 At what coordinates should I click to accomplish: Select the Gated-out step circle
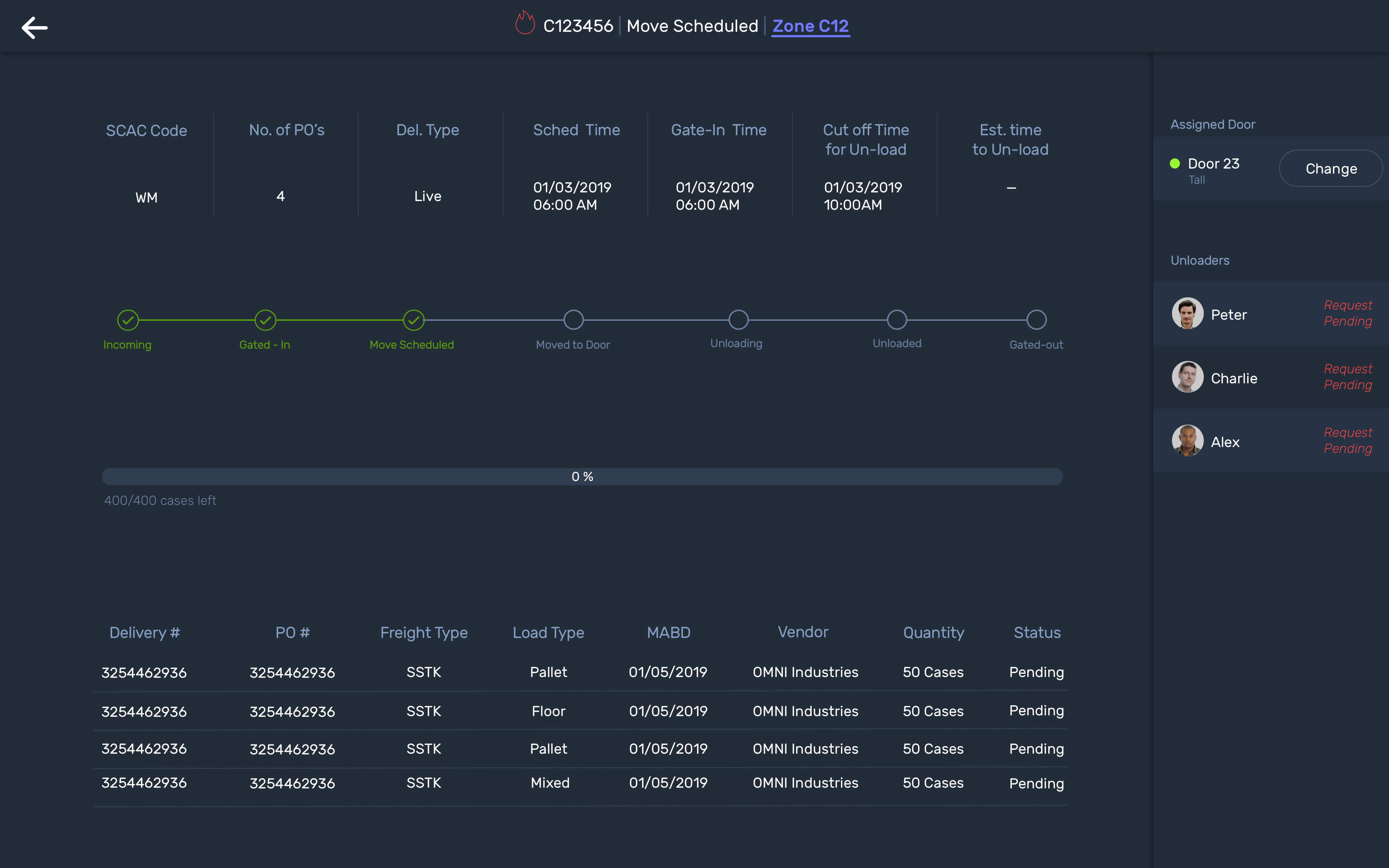point(1036,320)
